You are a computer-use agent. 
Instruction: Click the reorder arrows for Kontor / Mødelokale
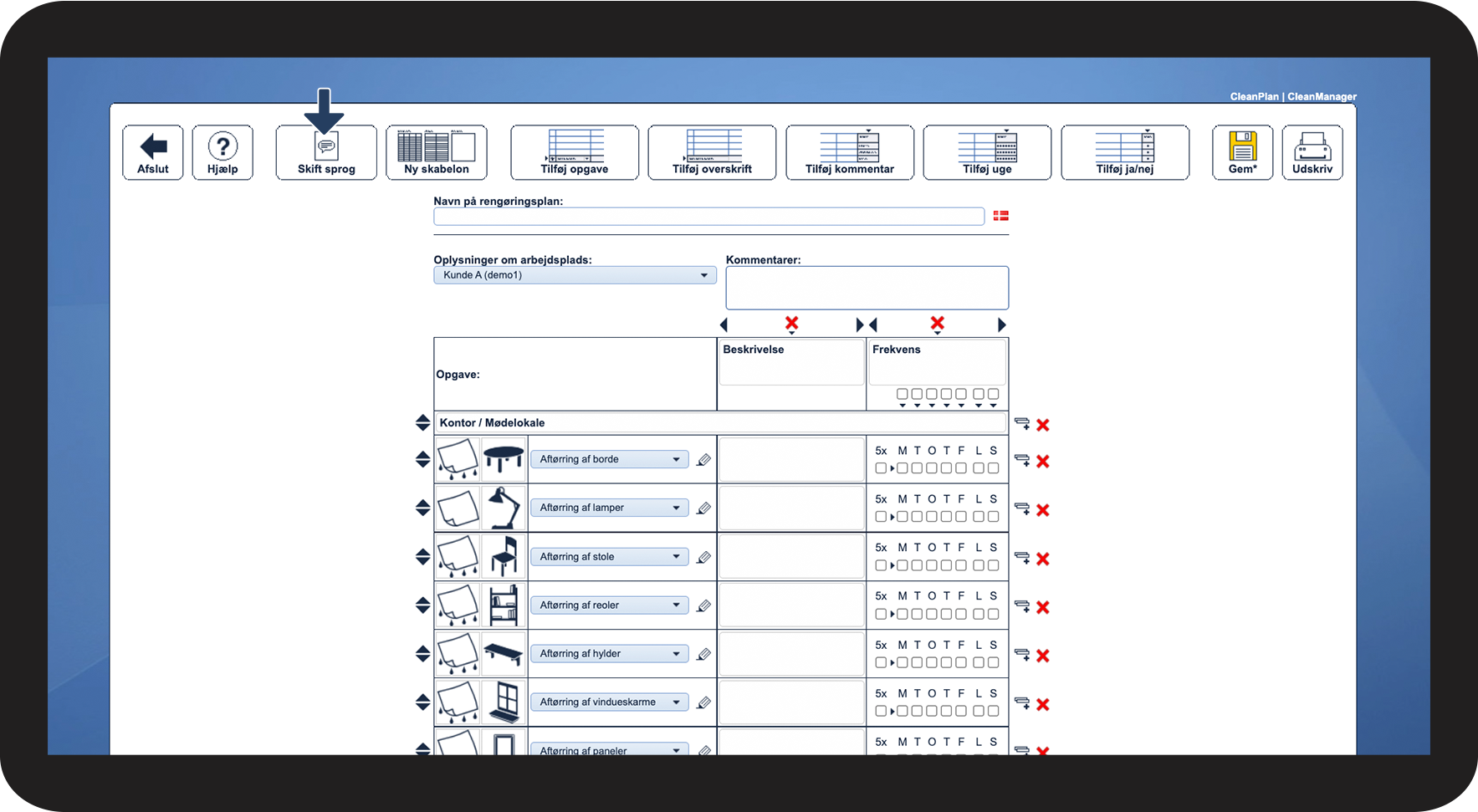pos(422,422)
